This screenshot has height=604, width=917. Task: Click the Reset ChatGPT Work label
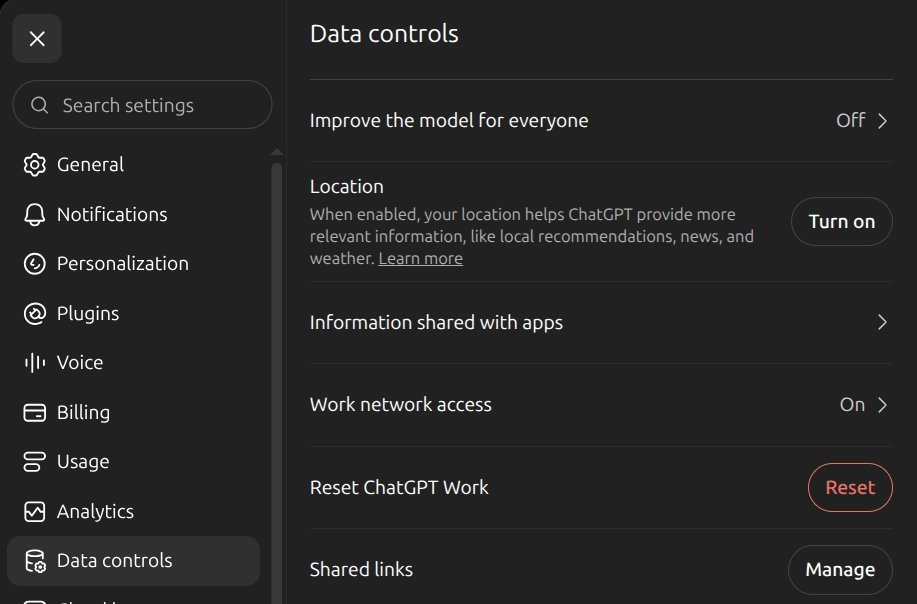click(399, 488)
